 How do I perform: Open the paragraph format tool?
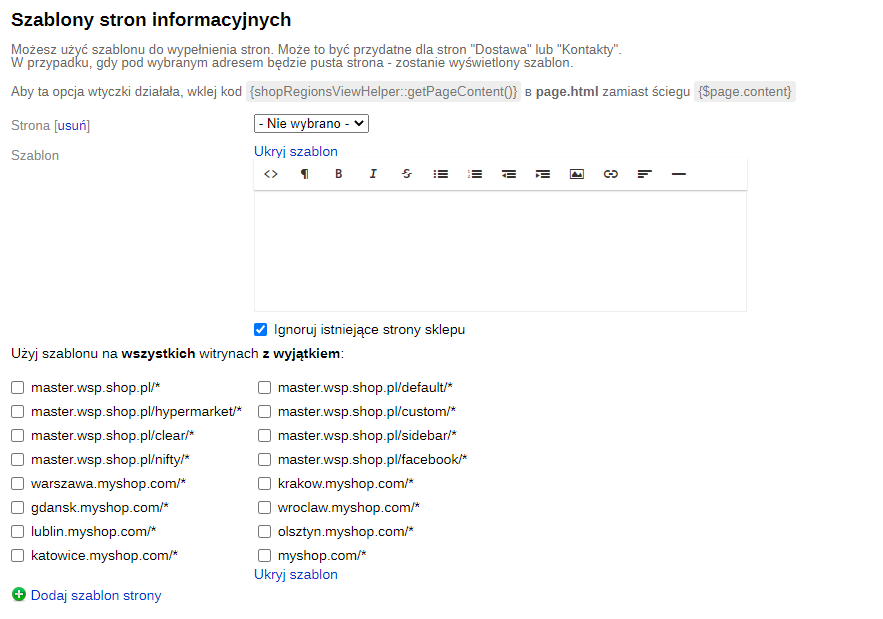pyautogui.click(x=305, y=174)
